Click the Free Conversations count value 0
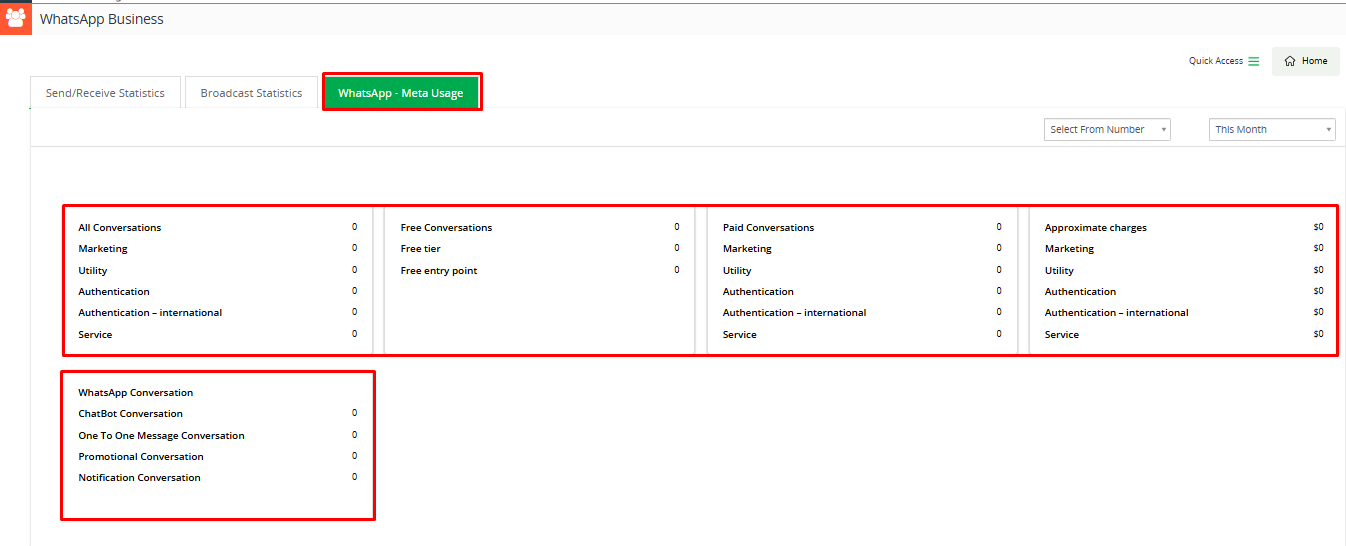The width and height of the screenshot is (1346, 546). pyautogui.click(x=676, y=227)
